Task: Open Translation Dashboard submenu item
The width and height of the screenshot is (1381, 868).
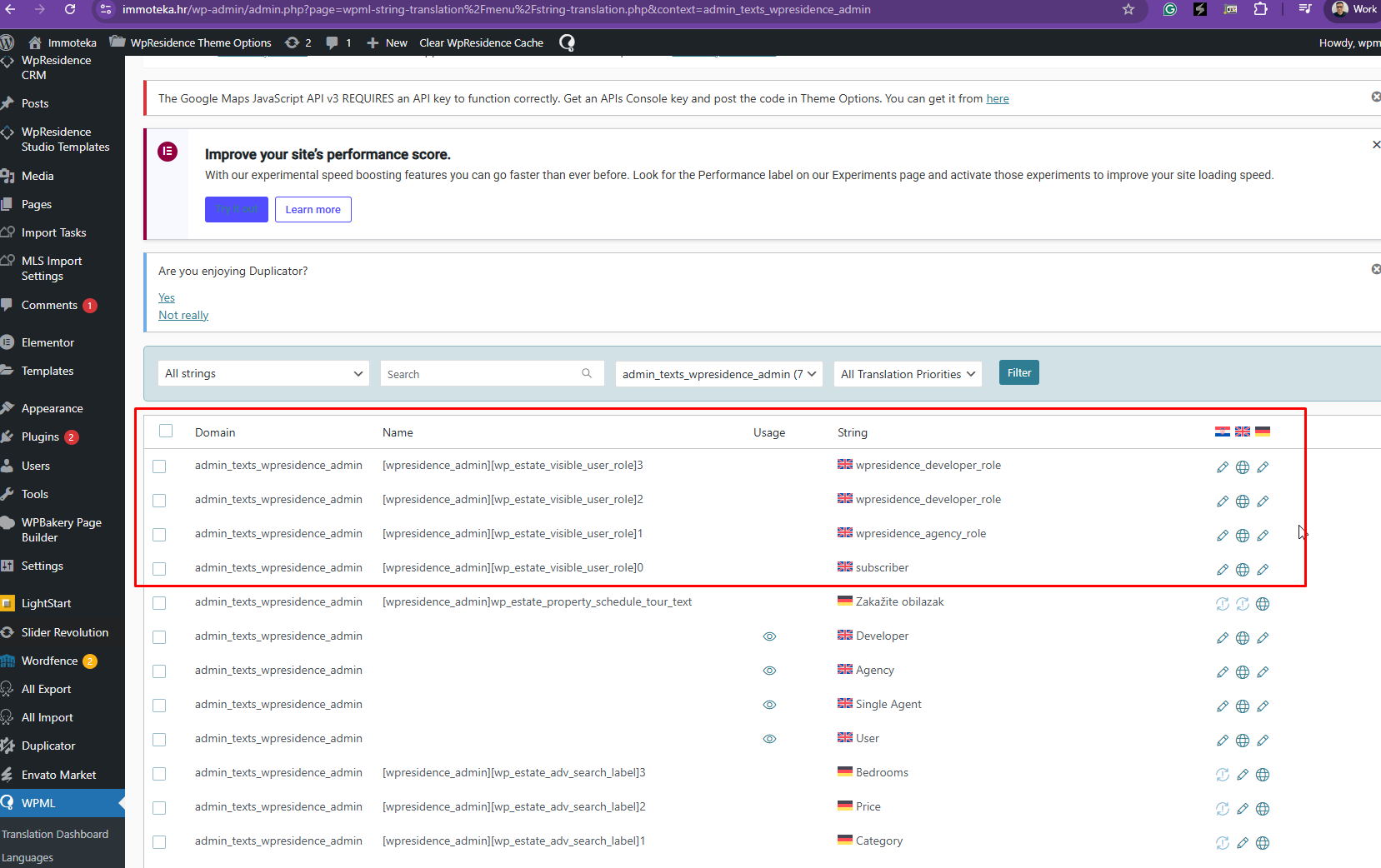Action: tap(55, 834)
